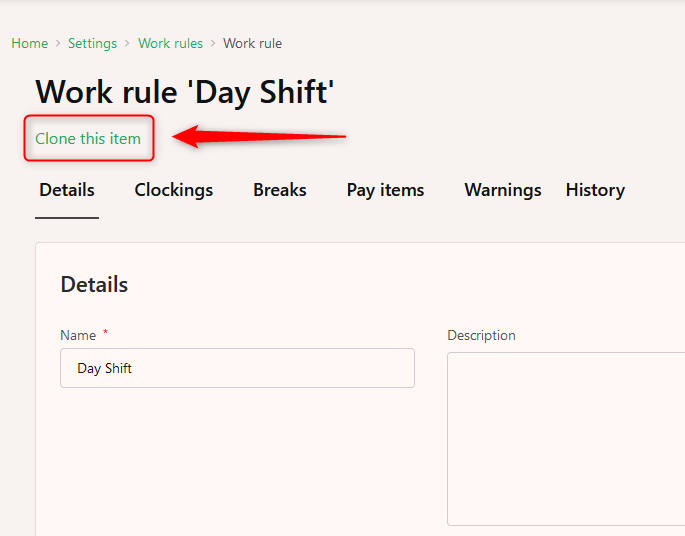This screenshot has height=536, width=685.
Task: Click the chevron separator after Home
Action: pos(58,43)
